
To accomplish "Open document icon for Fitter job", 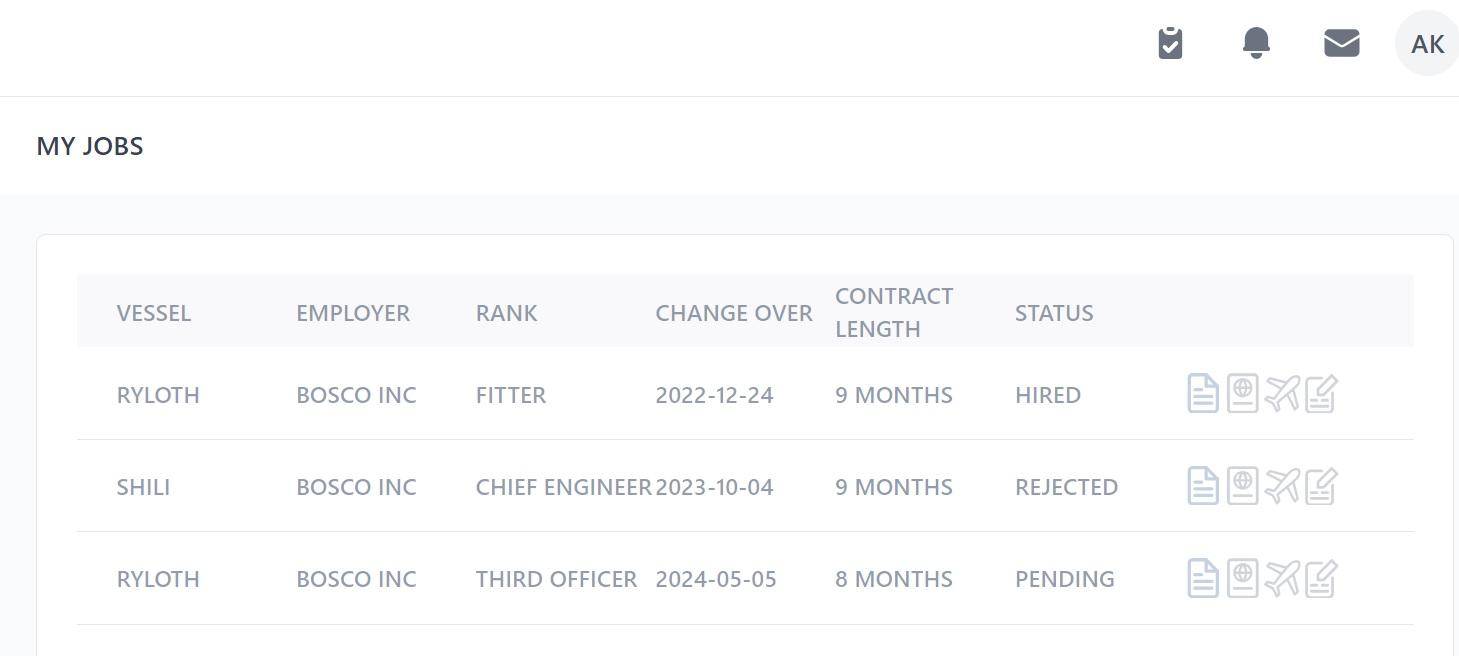I will [x=1202, y=394].
